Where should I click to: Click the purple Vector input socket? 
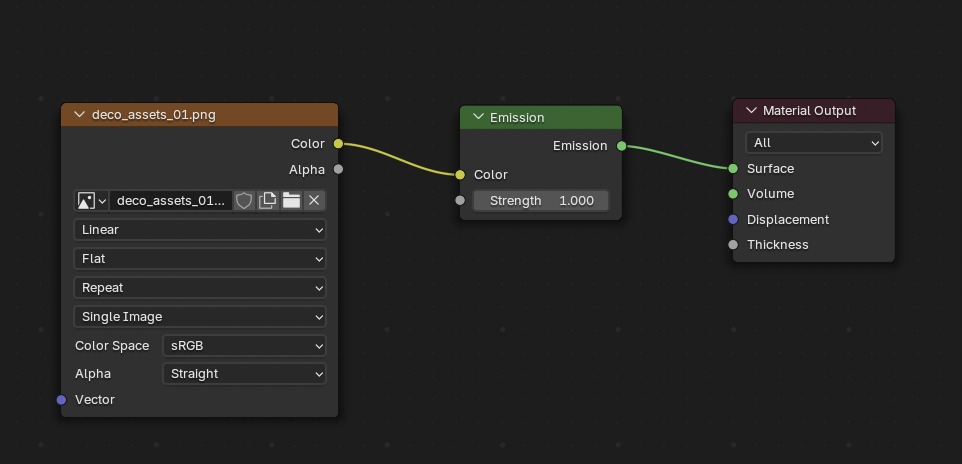62,400
